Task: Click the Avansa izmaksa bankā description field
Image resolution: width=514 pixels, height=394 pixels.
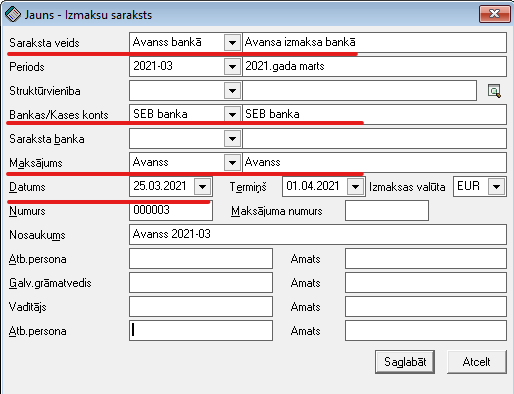Action: click(x=375, y=43)
